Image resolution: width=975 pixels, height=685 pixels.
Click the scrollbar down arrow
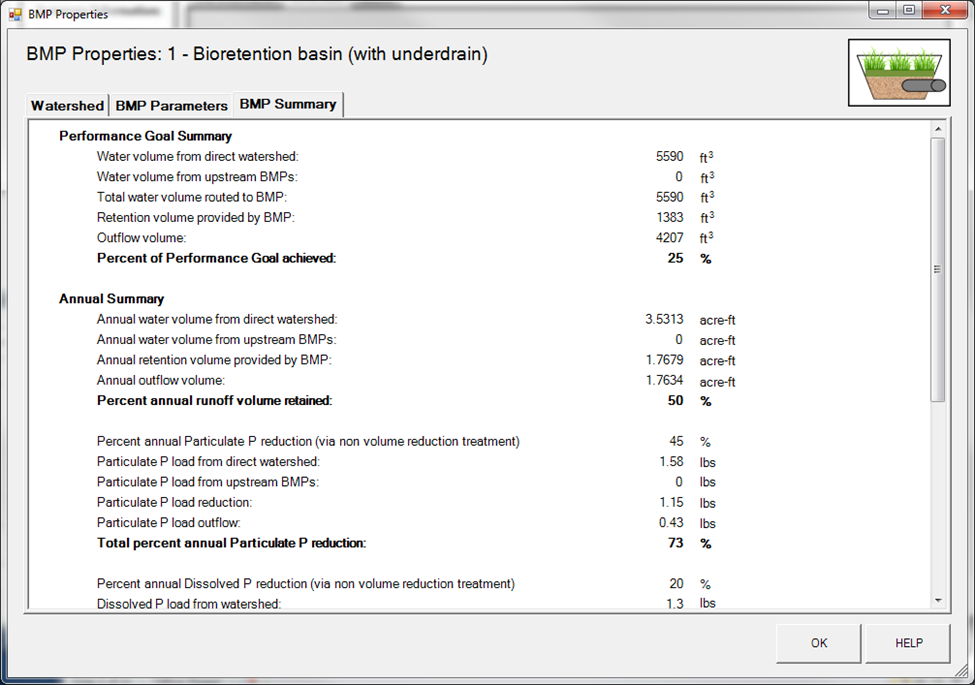938,600
